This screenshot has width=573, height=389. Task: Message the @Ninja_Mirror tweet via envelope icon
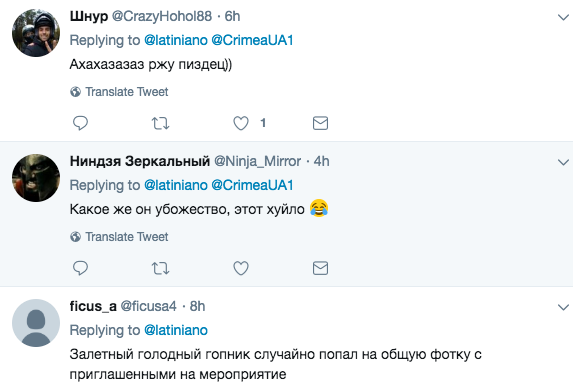(x=320, y=268)
